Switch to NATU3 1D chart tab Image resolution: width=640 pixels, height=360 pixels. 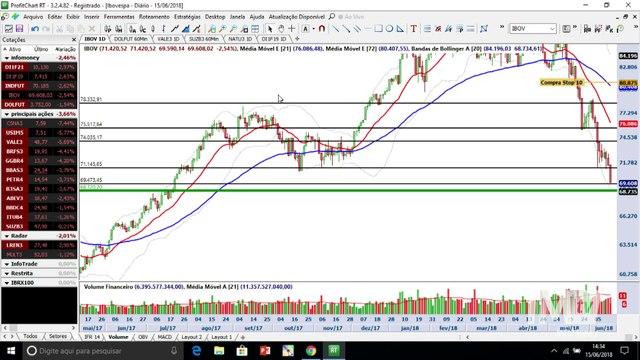[240, 39]
